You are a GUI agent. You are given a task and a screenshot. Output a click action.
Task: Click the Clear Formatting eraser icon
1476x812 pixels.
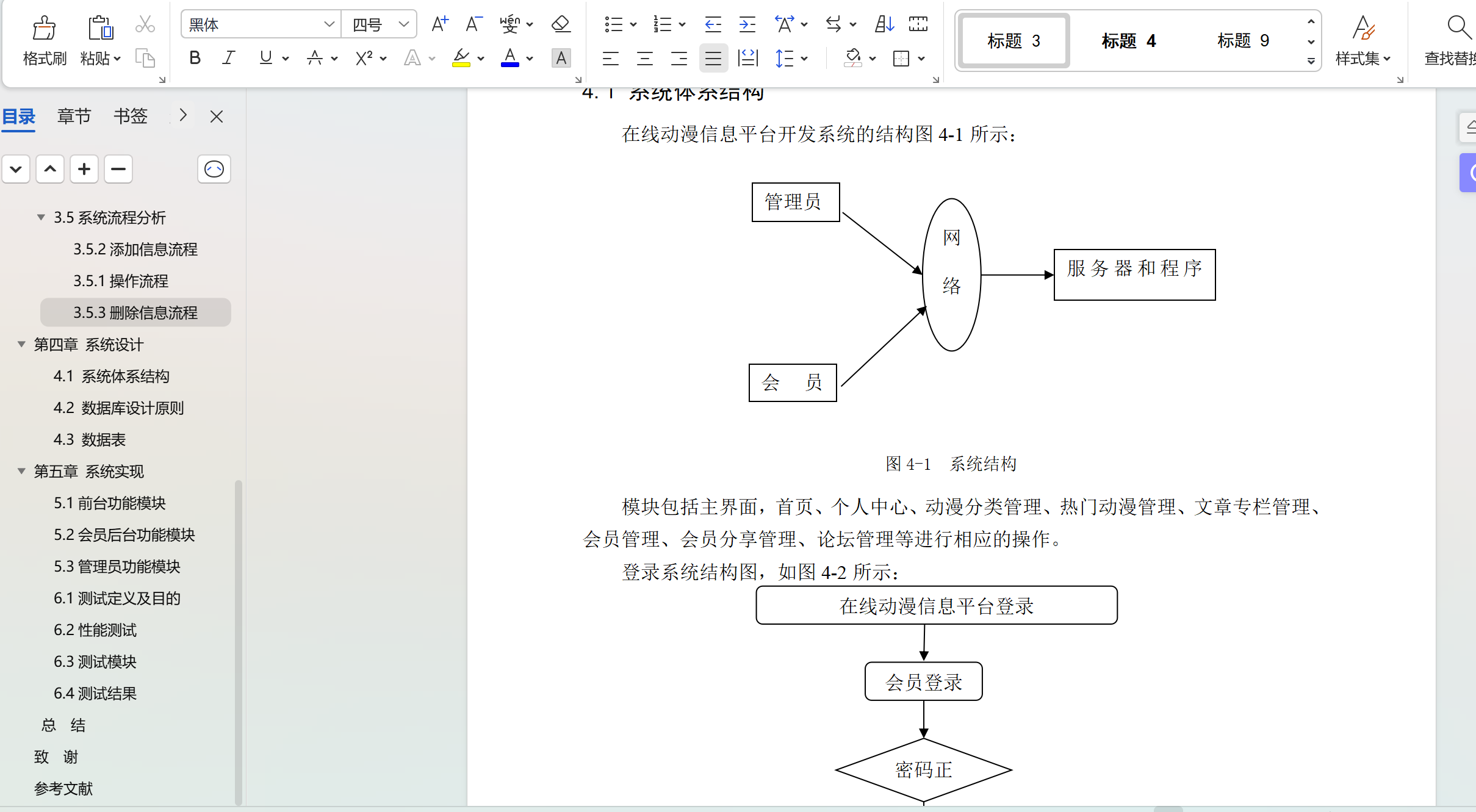(560, 24)
